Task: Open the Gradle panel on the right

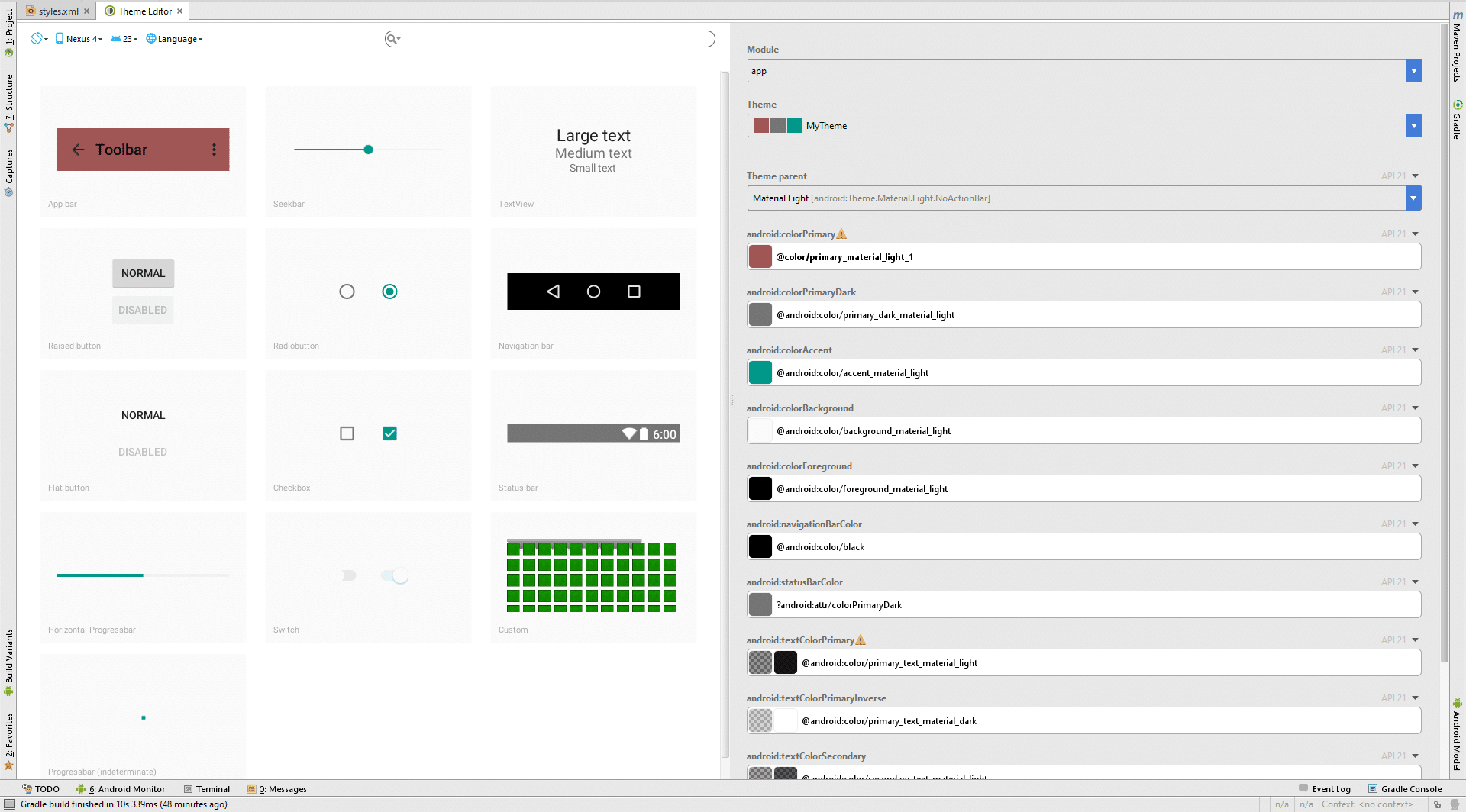Action: [1457, 118]
